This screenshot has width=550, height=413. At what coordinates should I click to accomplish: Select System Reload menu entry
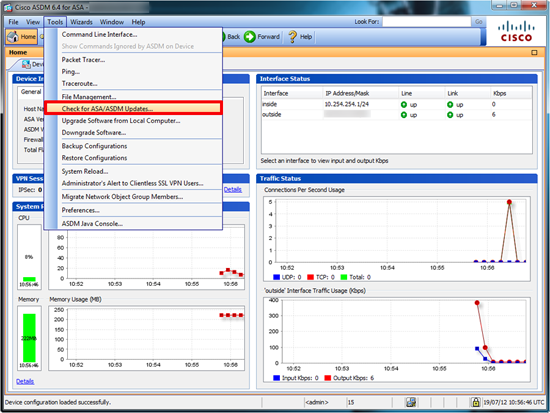tap(85, 171)
